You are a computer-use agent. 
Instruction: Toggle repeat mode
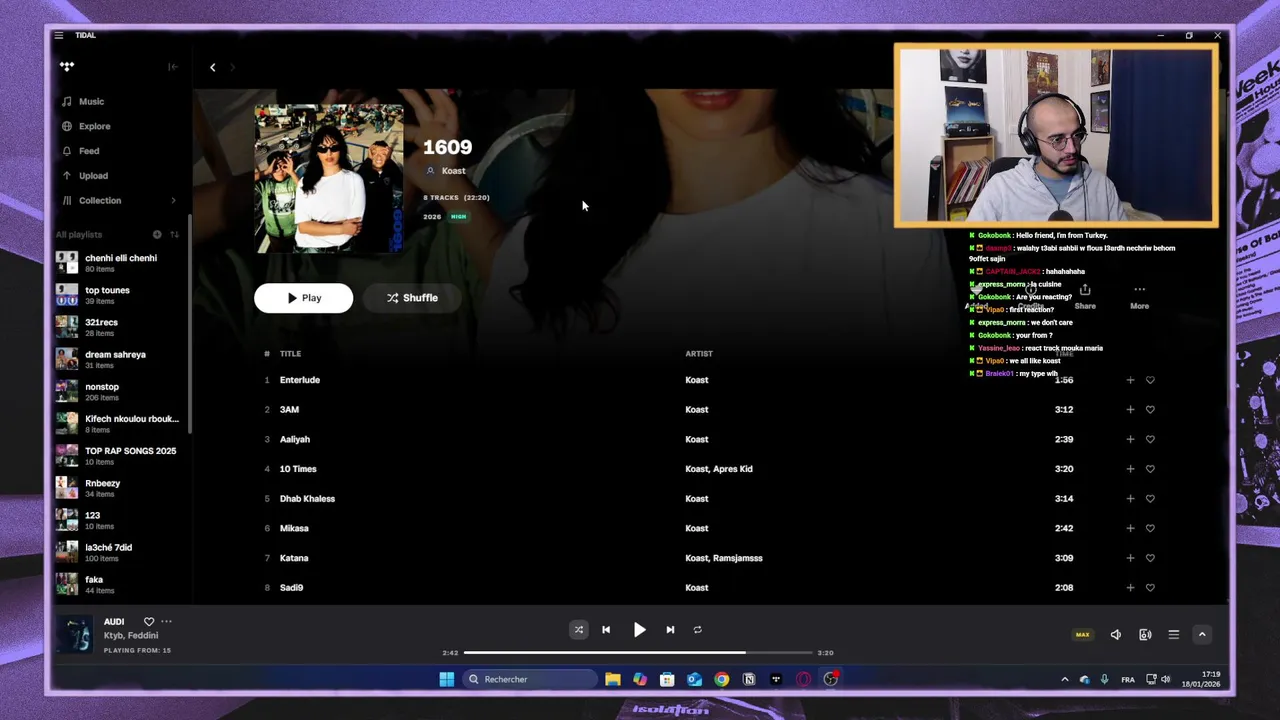point(698,630)
